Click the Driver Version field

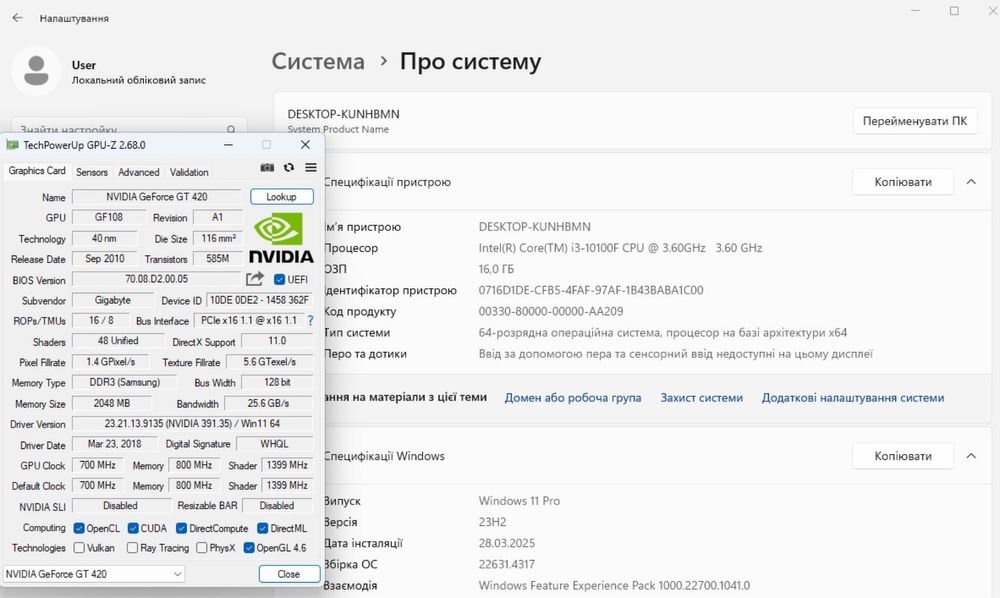[x=193, y=423]
